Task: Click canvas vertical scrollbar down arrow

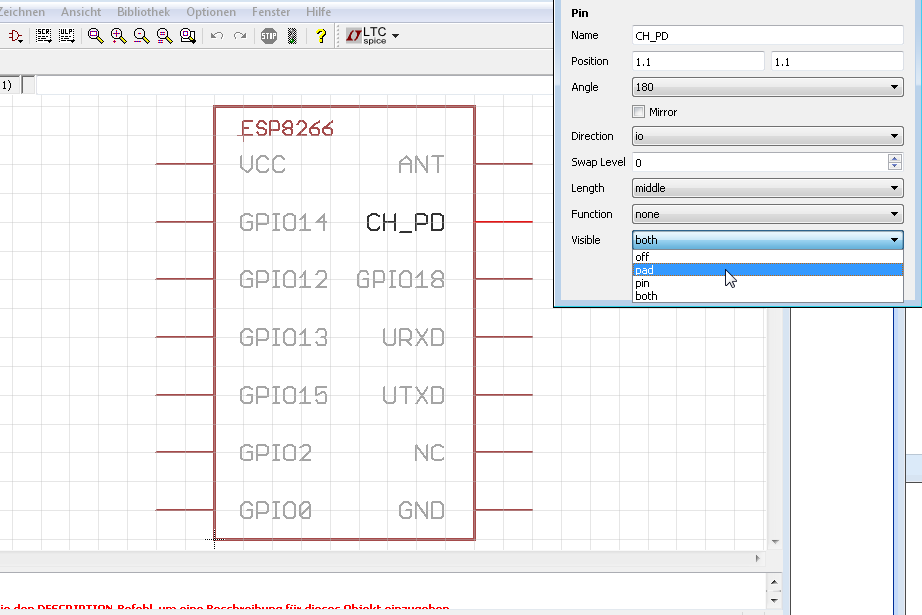Action: [775, 542]
